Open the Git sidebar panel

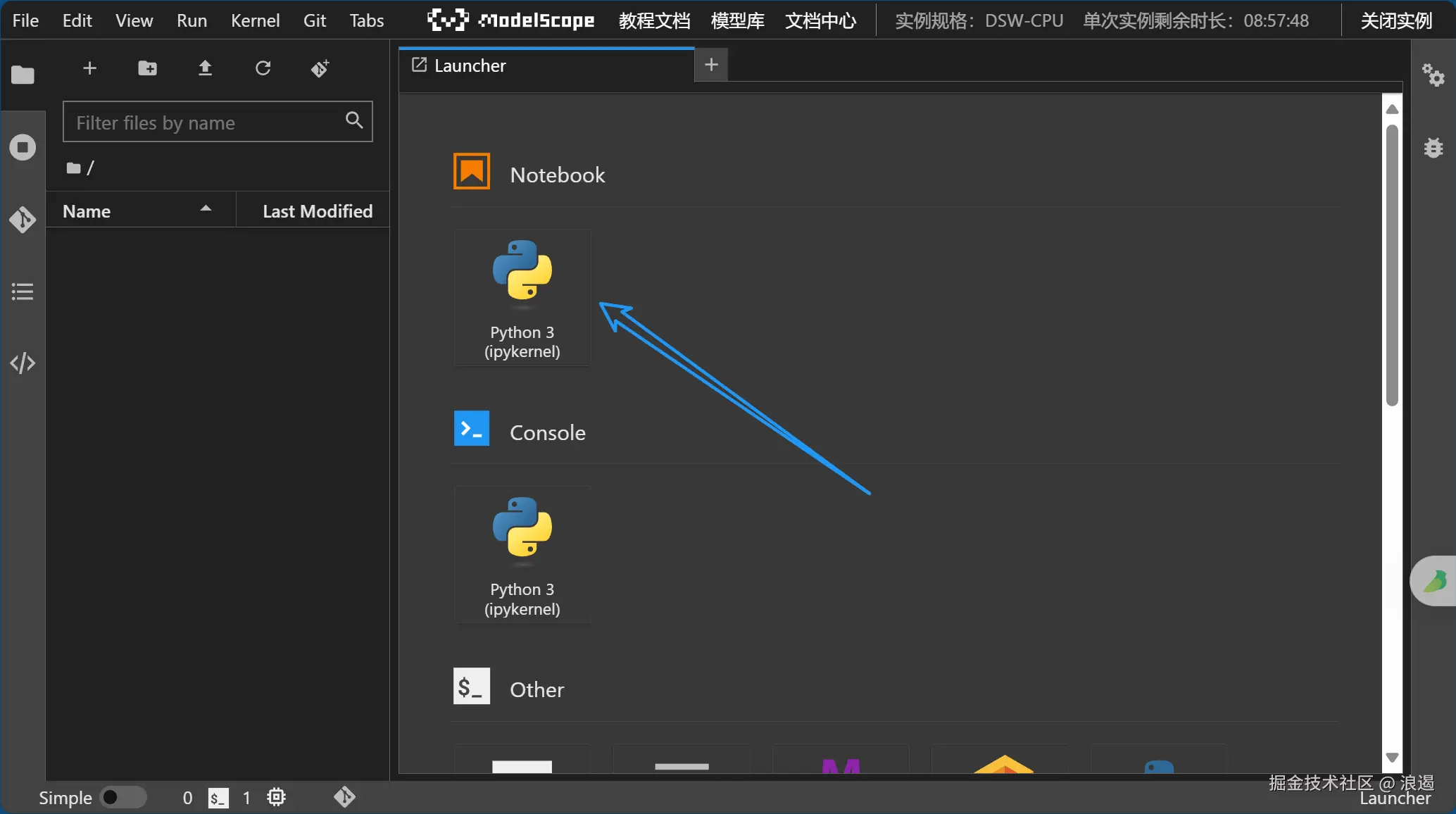click(x=23, y=220)
